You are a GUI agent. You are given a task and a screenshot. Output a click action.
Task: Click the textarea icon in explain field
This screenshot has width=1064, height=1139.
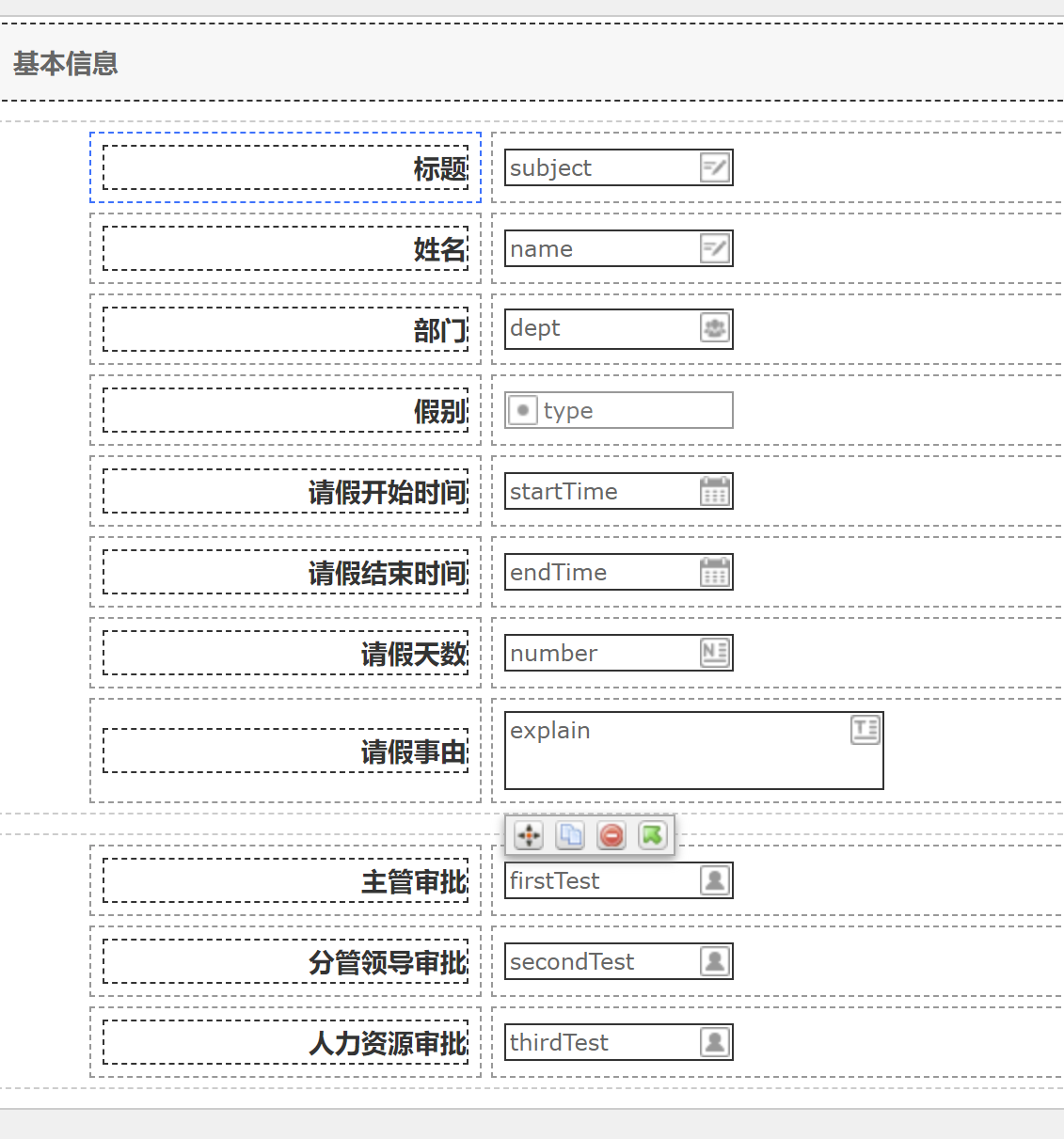(865, 730)
